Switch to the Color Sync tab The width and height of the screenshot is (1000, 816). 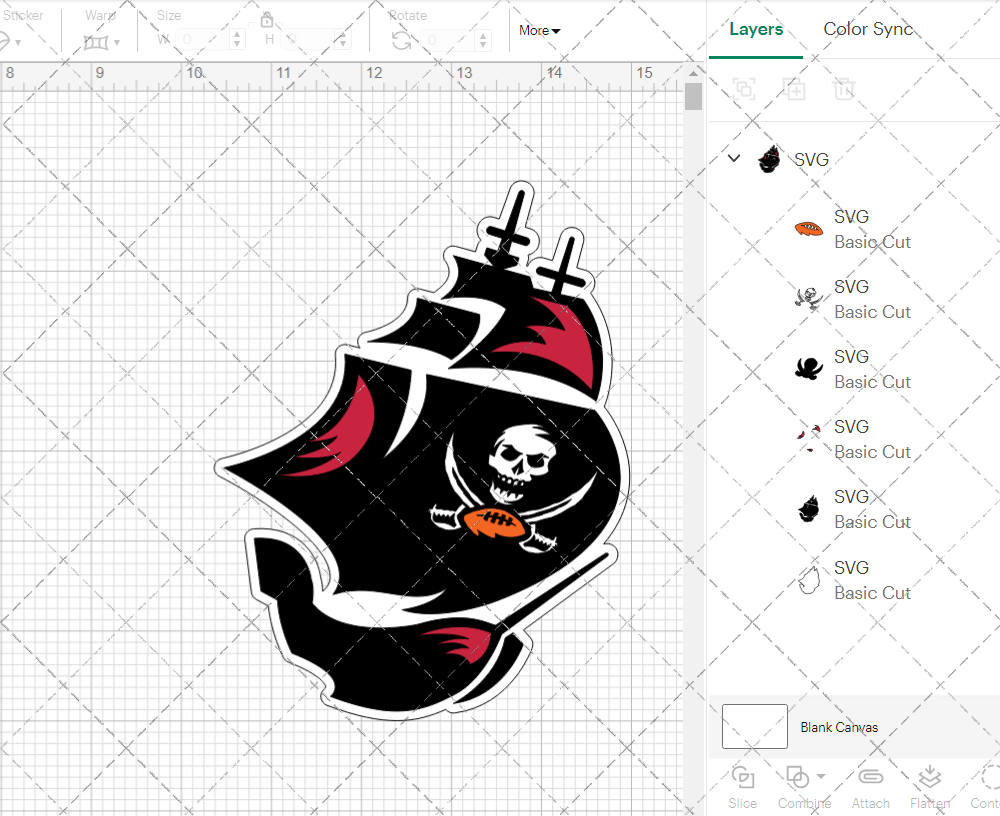[868, 29]
